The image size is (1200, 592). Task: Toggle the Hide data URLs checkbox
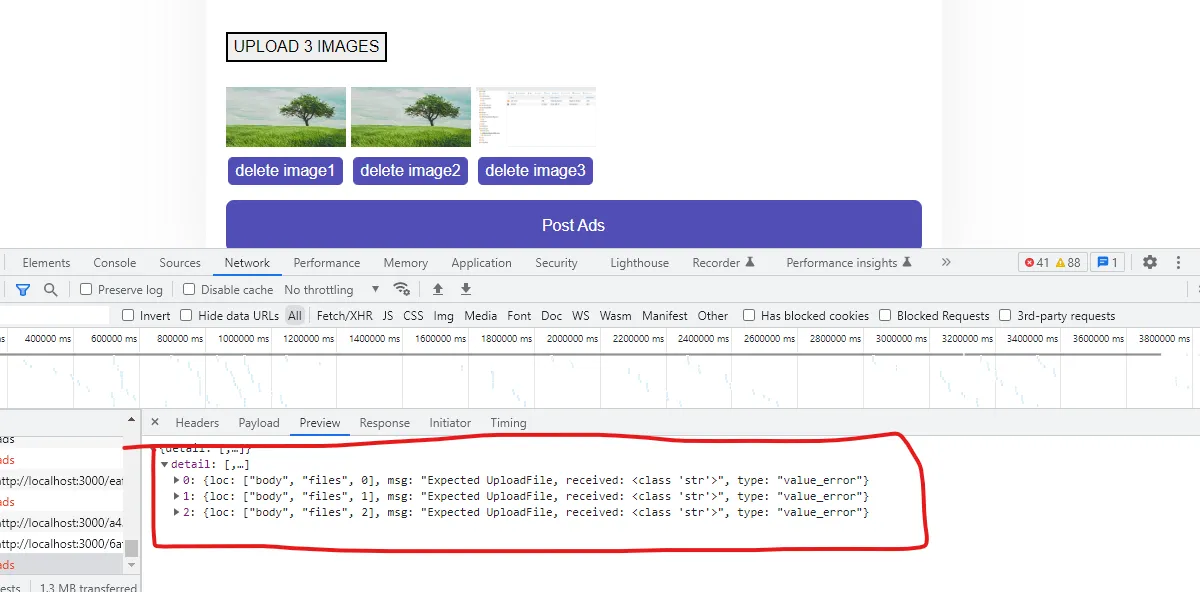(x=186, y=315)
